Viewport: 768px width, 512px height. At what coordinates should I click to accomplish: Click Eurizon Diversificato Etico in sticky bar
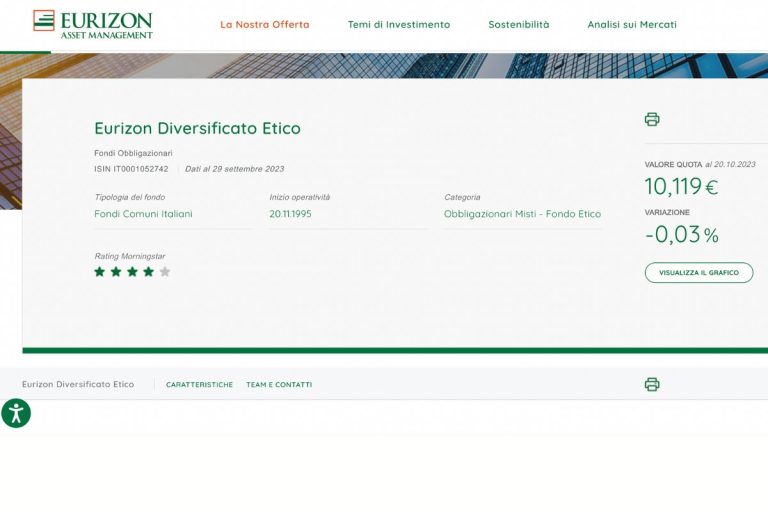[78, 385]
